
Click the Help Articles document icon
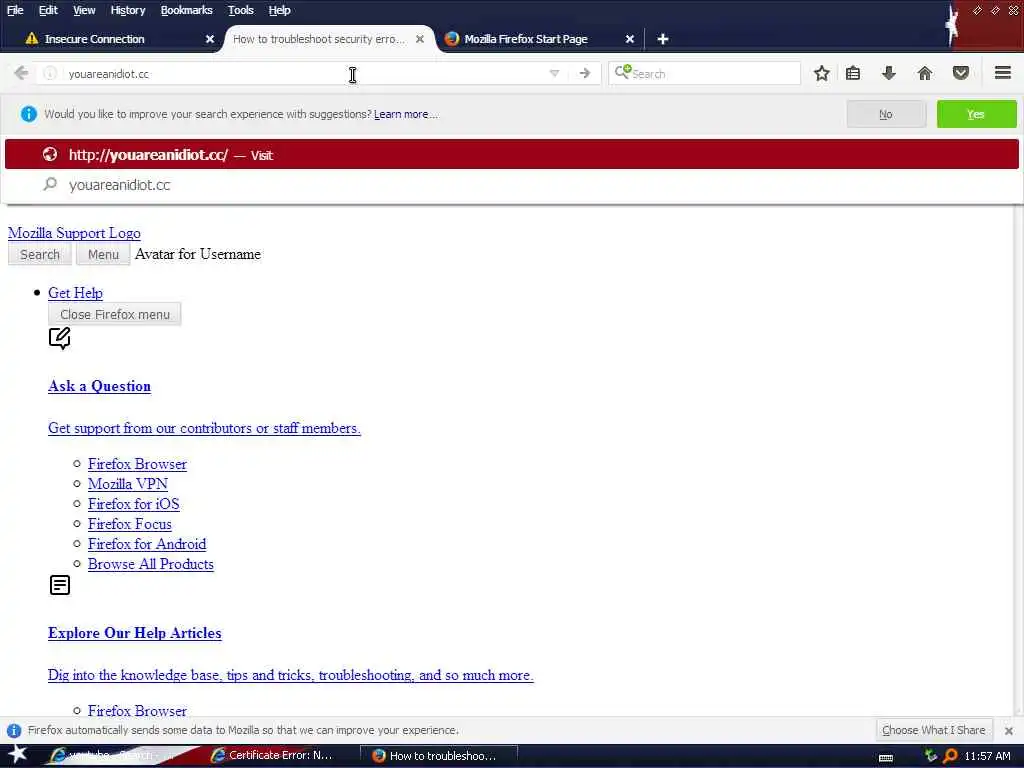click(x=59, y=584)
